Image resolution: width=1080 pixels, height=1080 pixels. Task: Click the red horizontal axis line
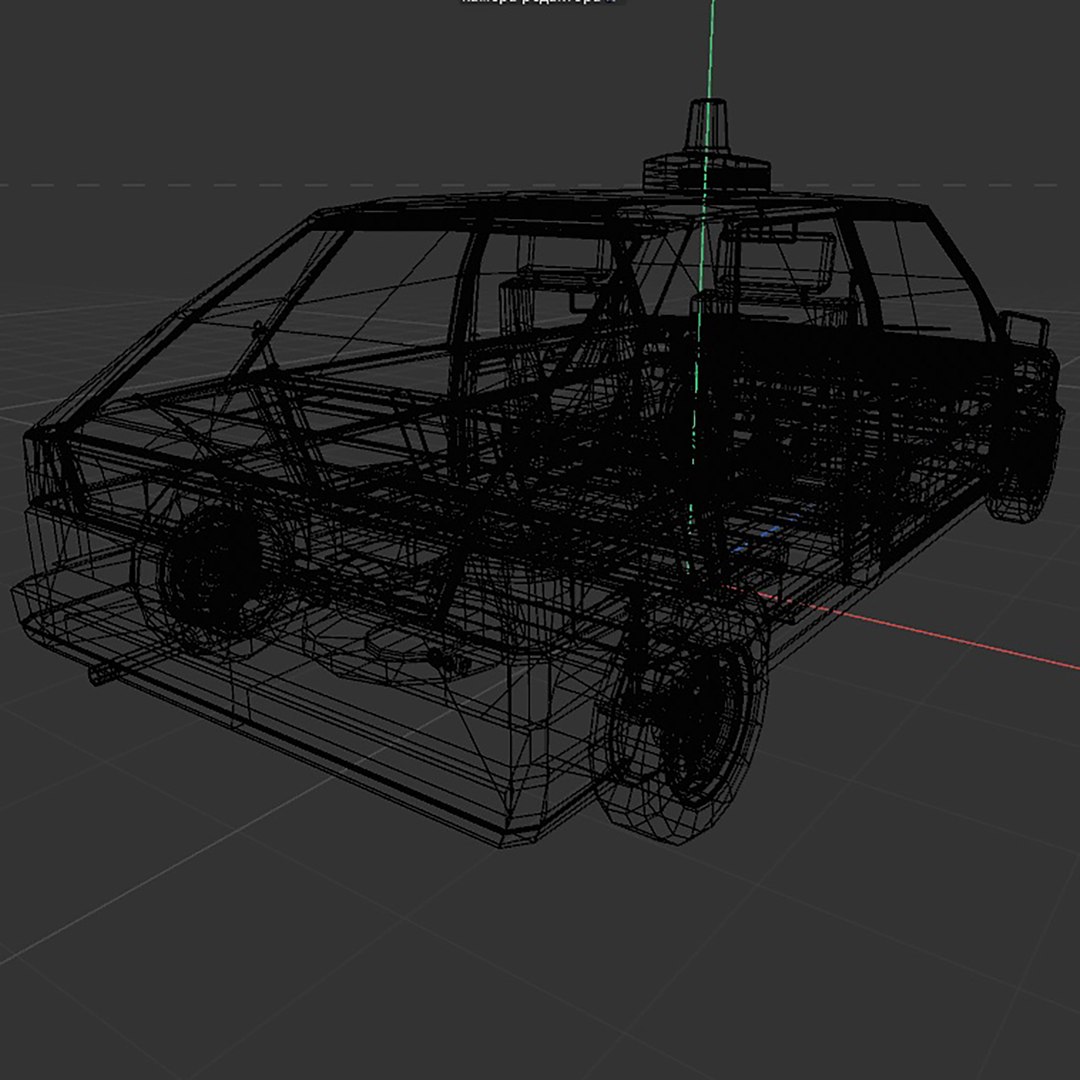coord(902,626)
